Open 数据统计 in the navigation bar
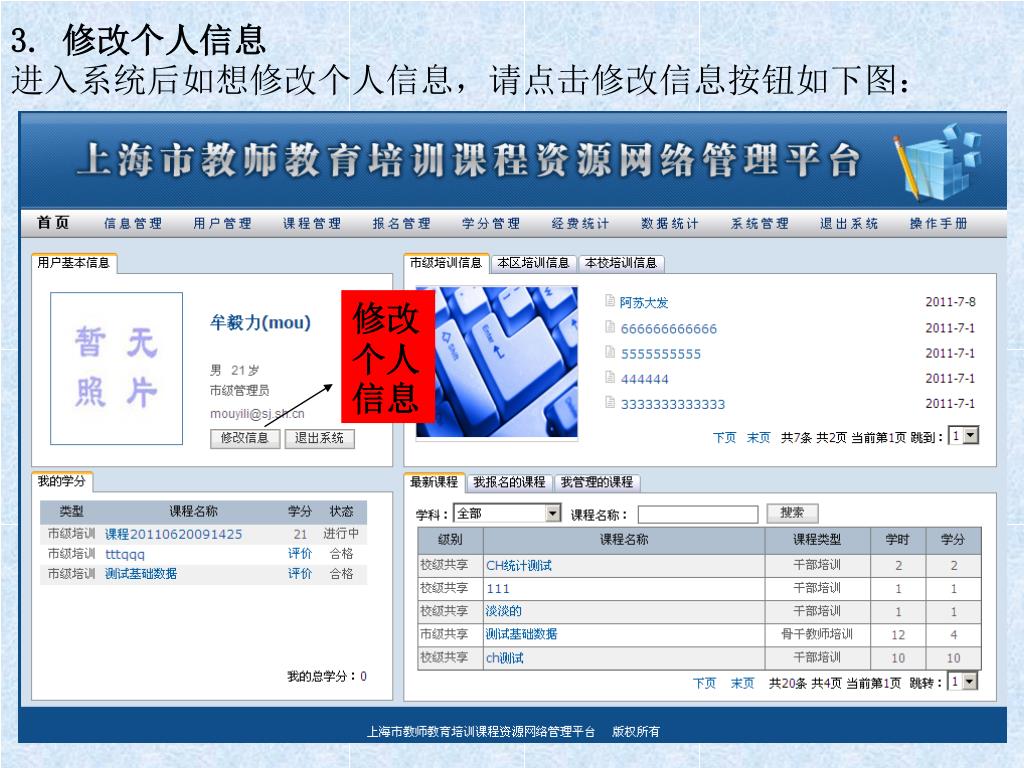This screenshot has width=1024, height=768. pyautogui.click(x=669, y=223)
